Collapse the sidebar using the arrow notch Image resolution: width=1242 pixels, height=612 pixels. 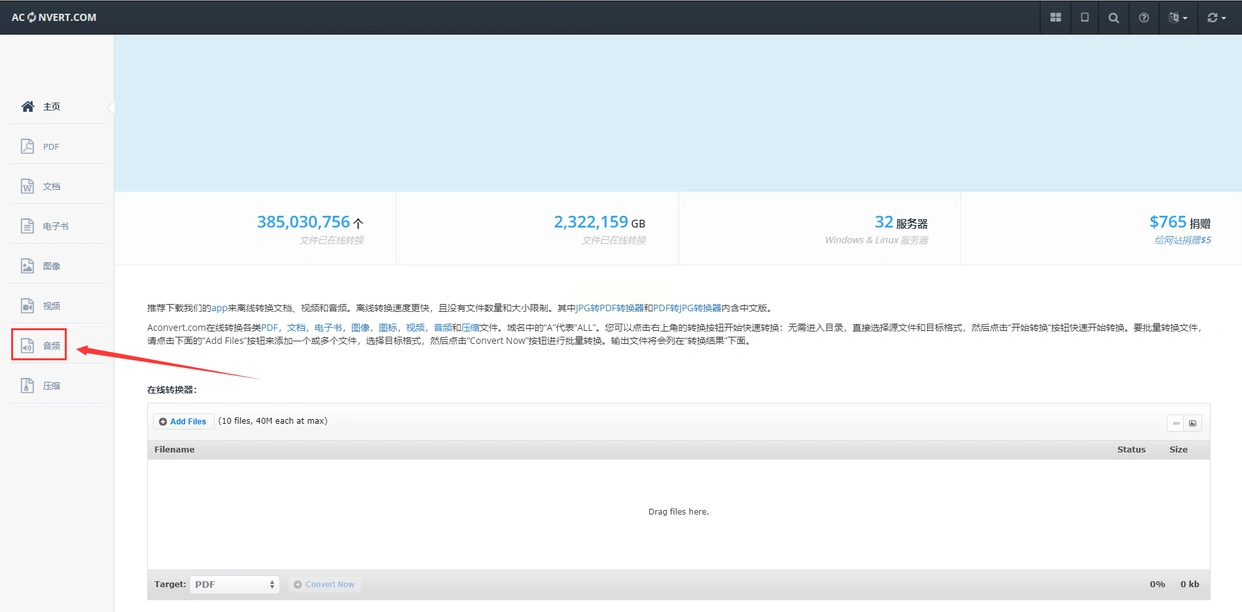click(111, 107)
